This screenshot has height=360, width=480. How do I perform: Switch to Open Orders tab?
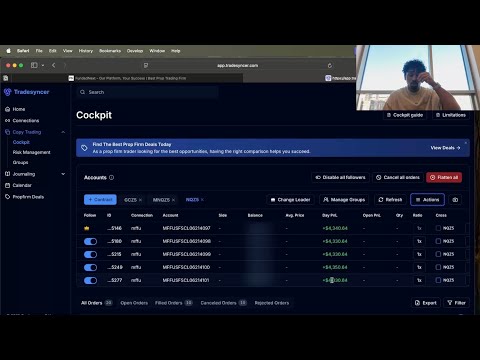pyautogui.click(x=134, y=303)
